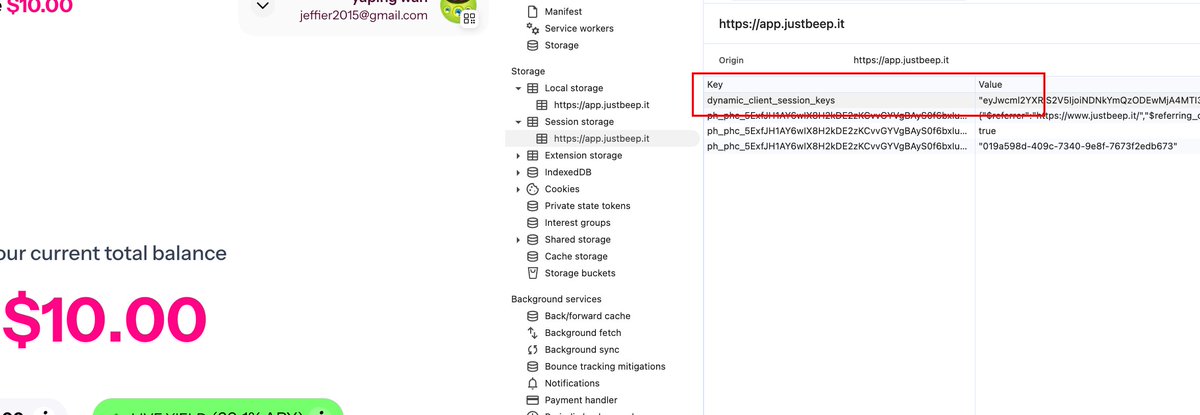Select the Storage buckets database icon
The image size is (1200, 415).
533,273
